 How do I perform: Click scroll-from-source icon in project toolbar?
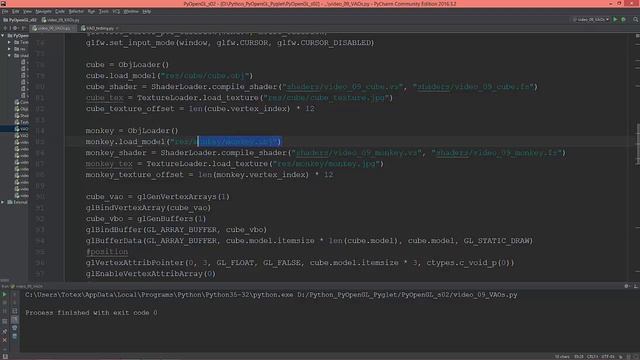click(4, 28)
